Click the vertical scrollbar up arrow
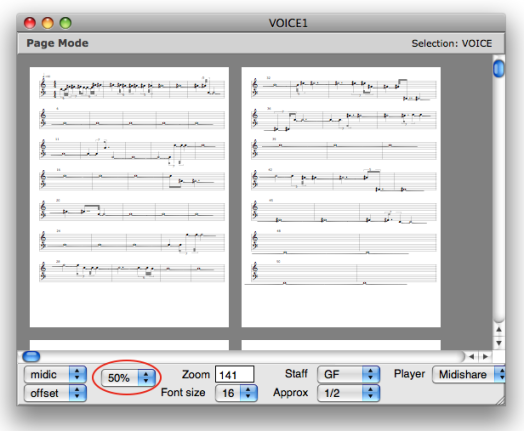This screenshot has height=431, width=524. coord(499,329)
